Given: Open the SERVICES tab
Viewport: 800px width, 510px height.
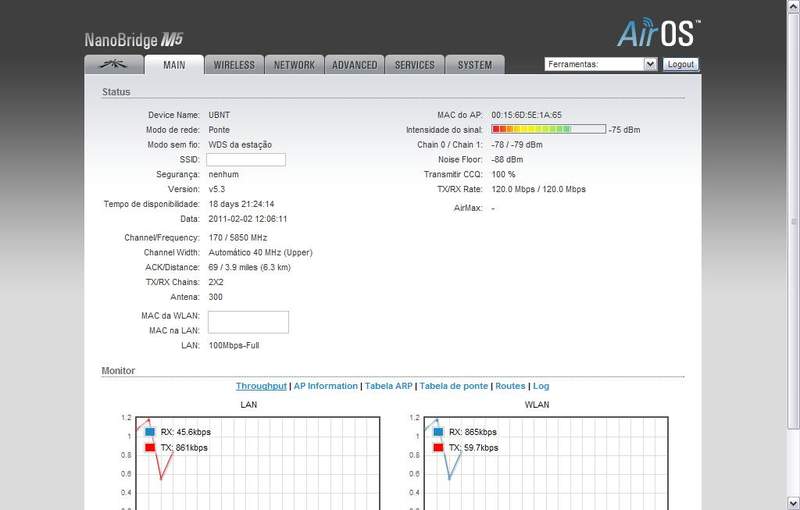Looking at the screenshot, I should click(x=415, y=65).
